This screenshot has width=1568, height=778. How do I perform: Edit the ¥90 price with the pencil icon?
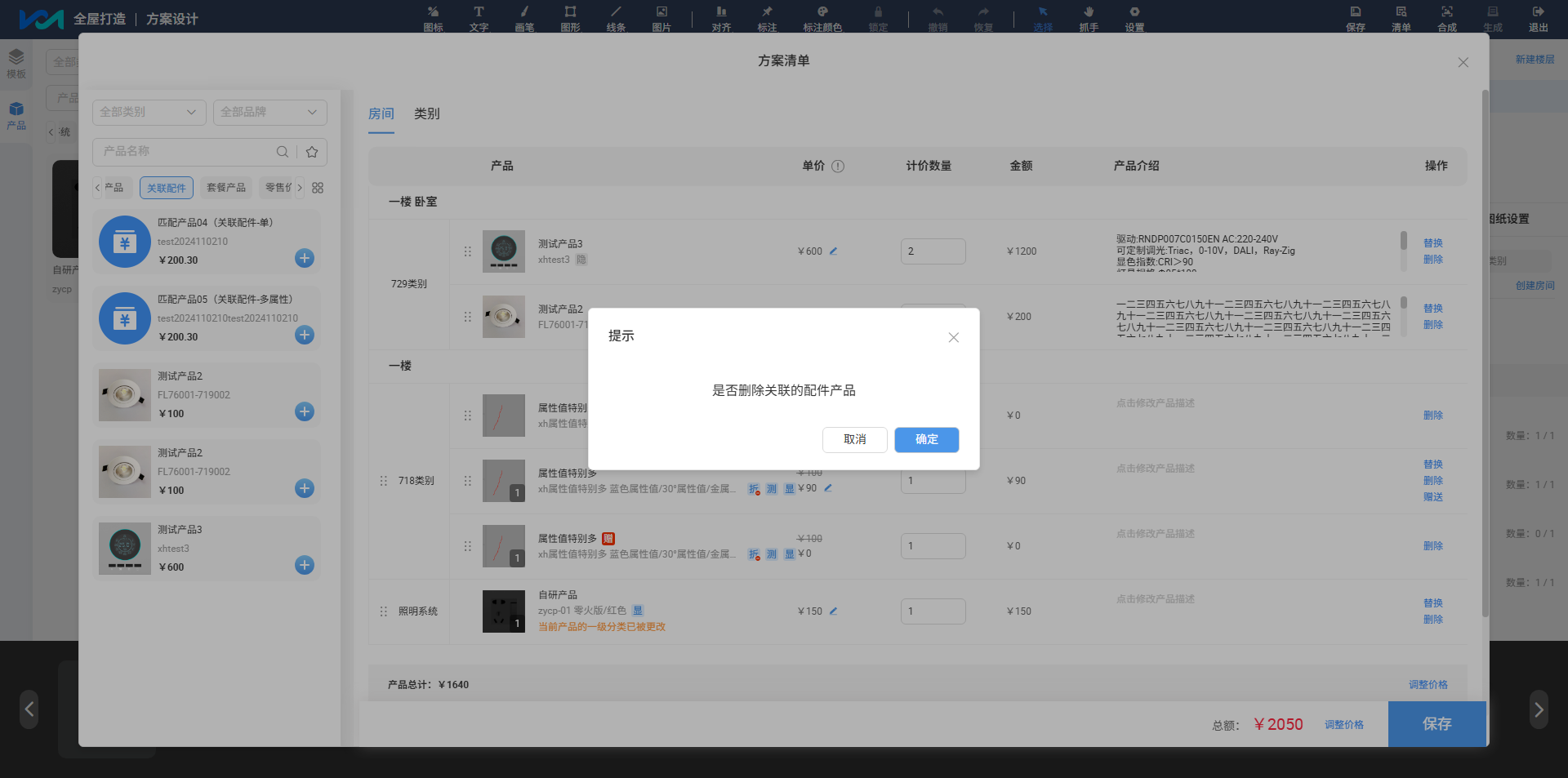tap(828, 488)
